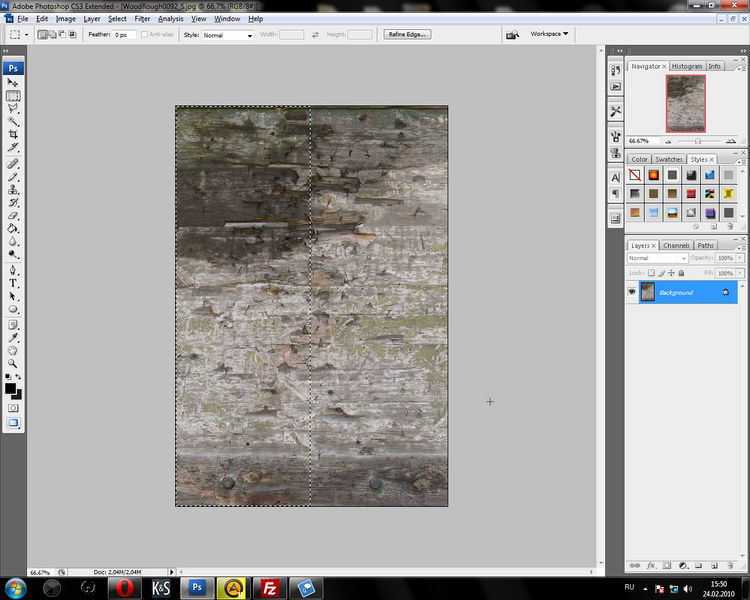Add a layer style via fx icon
Viewport: 750px width, 600px height.
pyautogui.click(x=651, y=566)
